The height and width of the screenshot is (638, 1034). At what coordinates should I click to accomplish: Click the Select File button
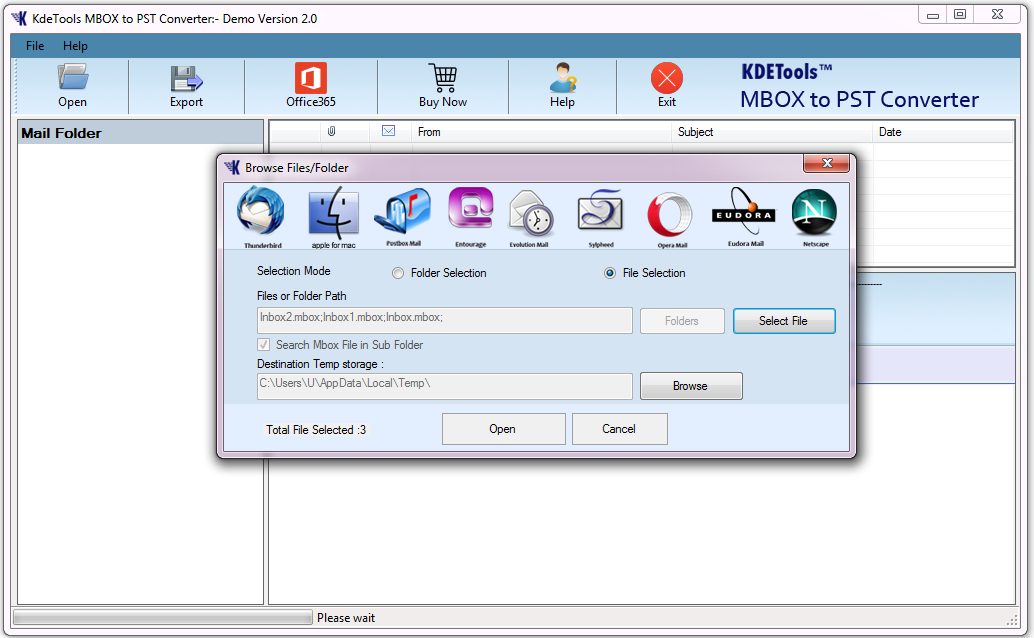(783, 321)
